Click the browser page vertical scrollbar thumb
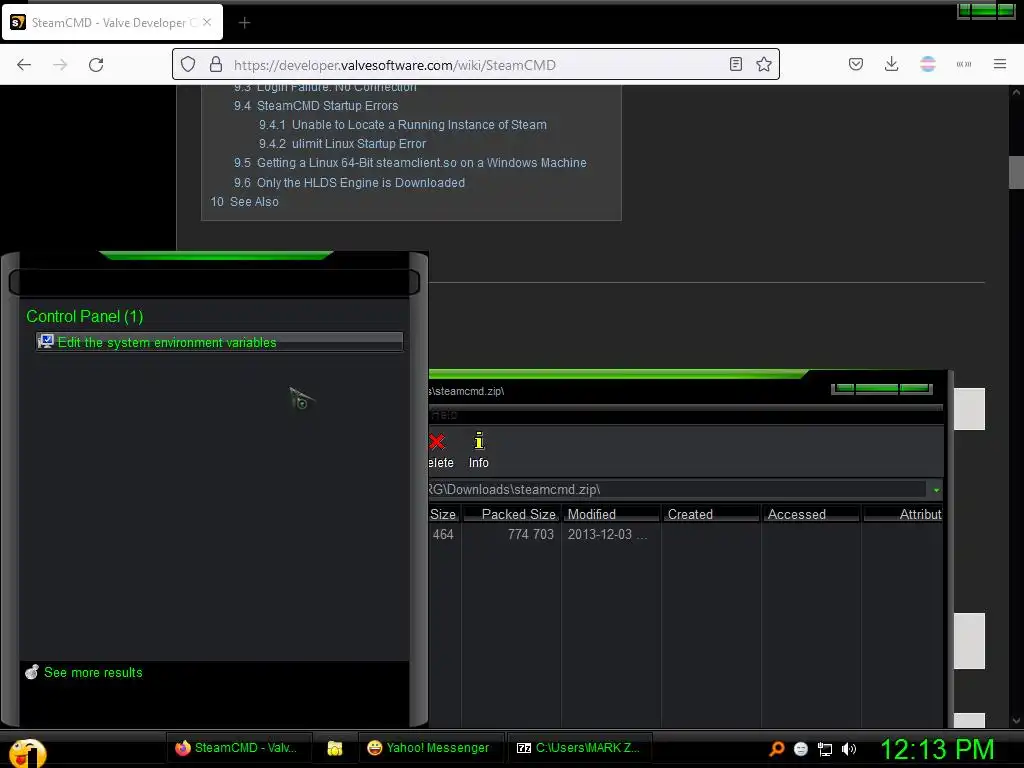This screenshot has width=1024, height=768. pyautogui.click(x=1016, y=172)
